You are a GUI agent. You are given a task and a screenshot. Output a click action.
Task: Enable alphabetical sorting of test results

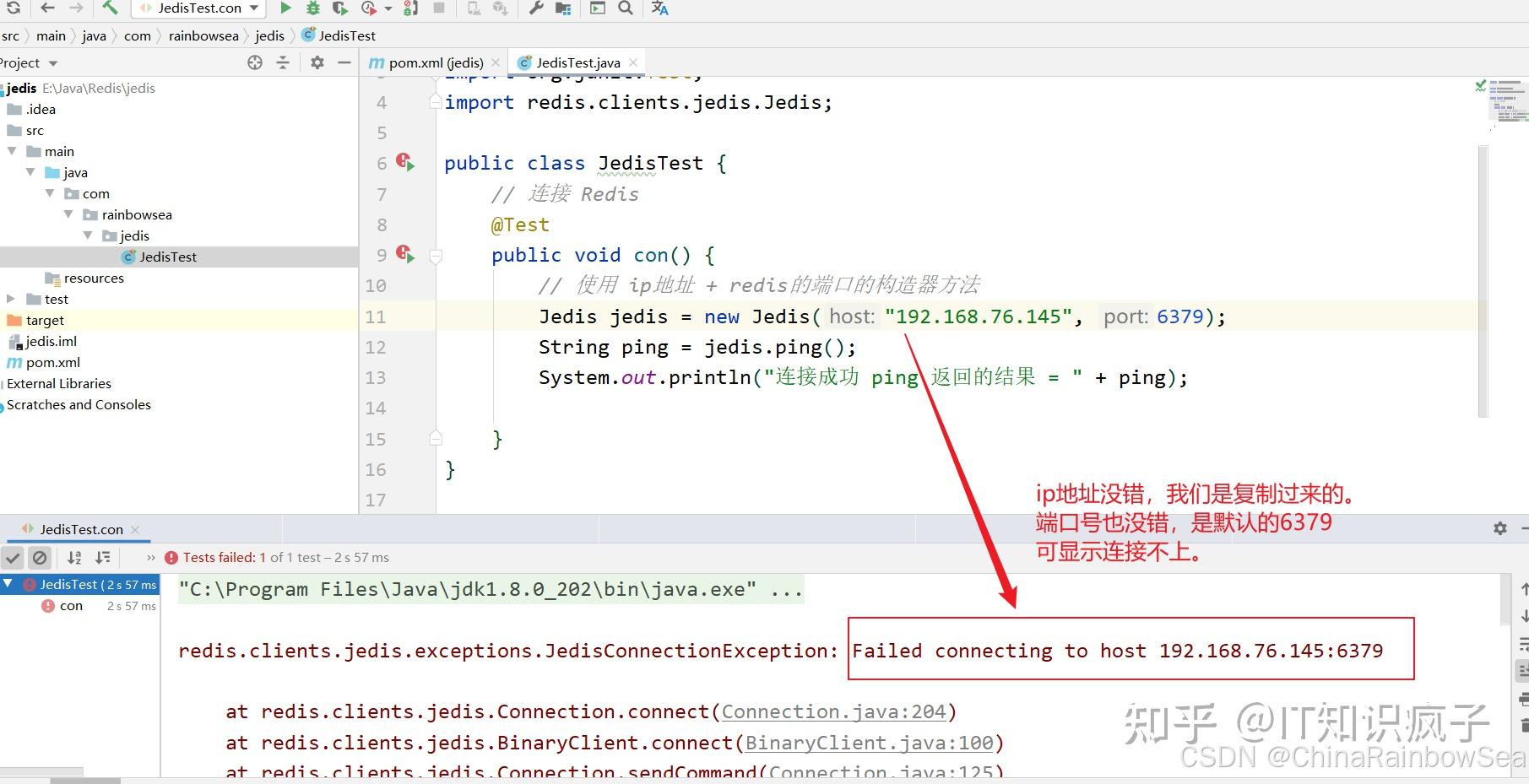point(74,557)
